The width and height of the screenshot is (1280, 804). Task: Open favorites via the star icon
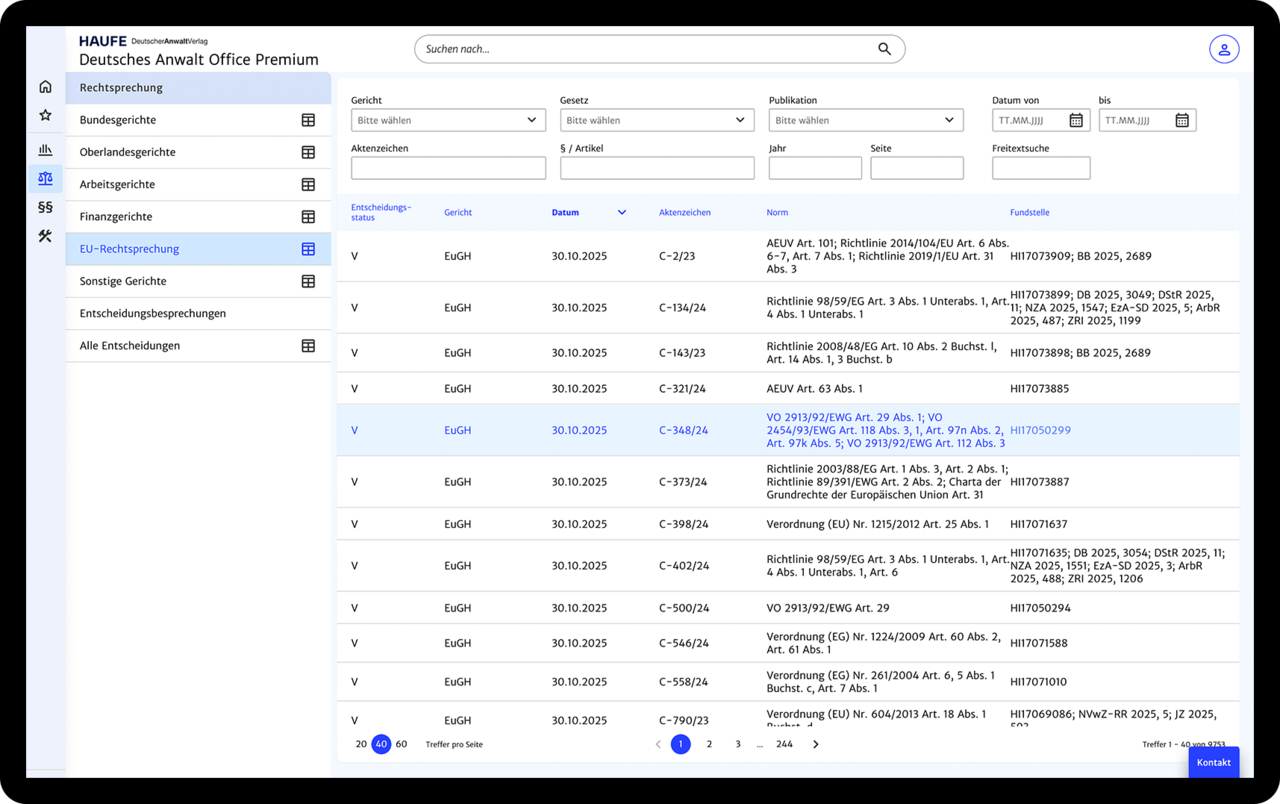[x=45, y=116]
